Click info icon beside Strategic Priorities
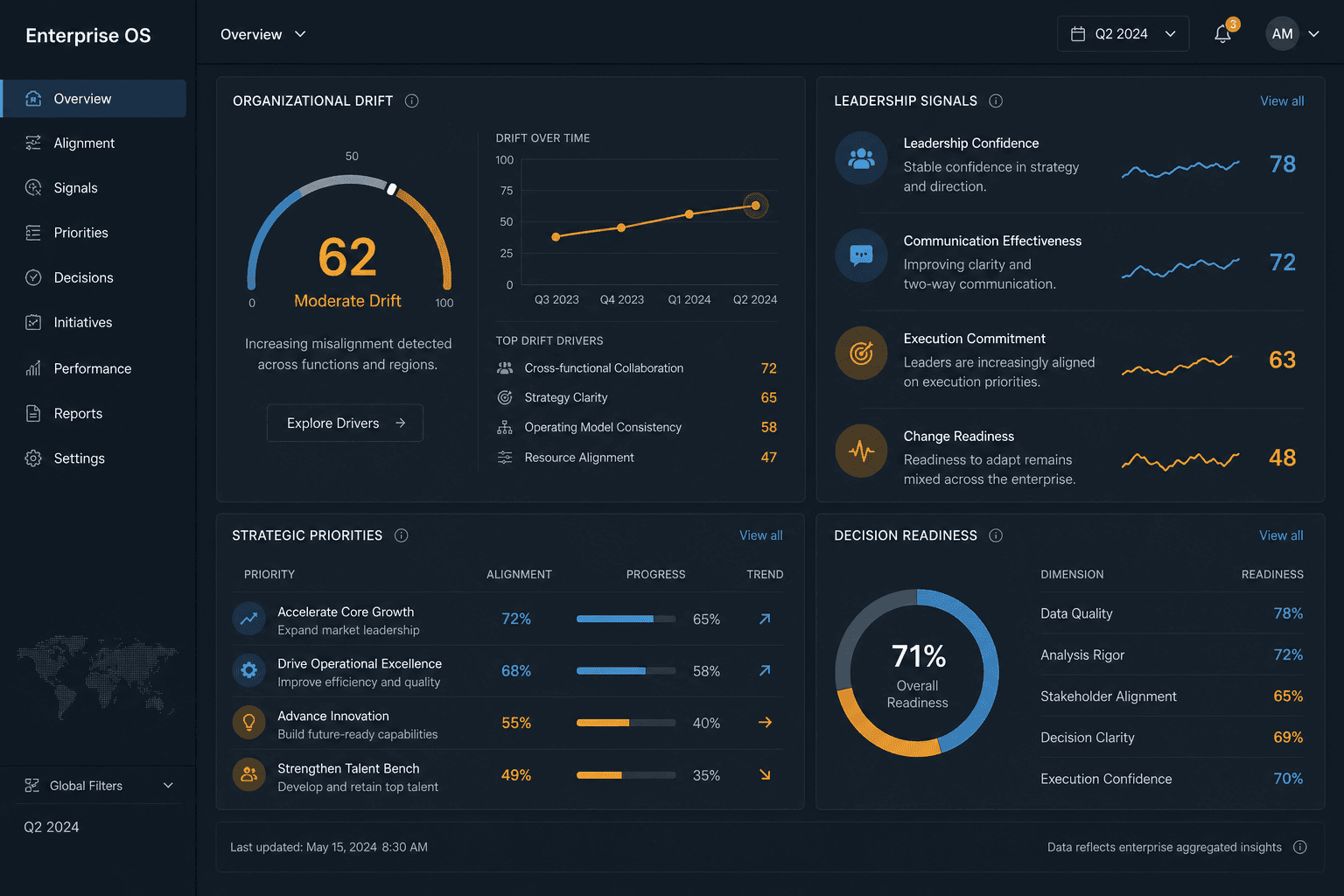 point(402,535)
